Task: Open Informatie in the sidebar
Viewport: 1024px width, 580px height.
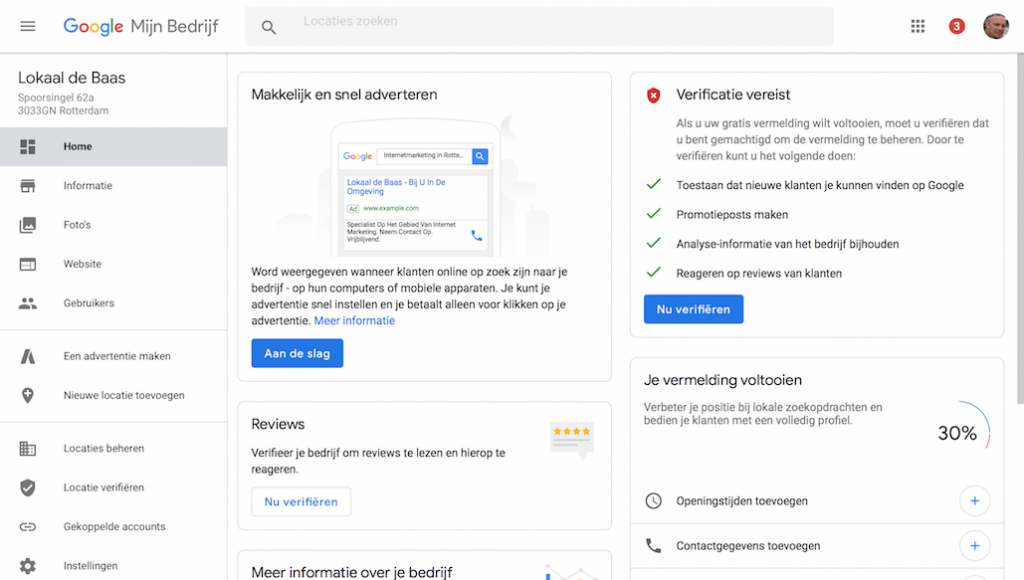Action: pyautogui.click(x=114, y=185)
